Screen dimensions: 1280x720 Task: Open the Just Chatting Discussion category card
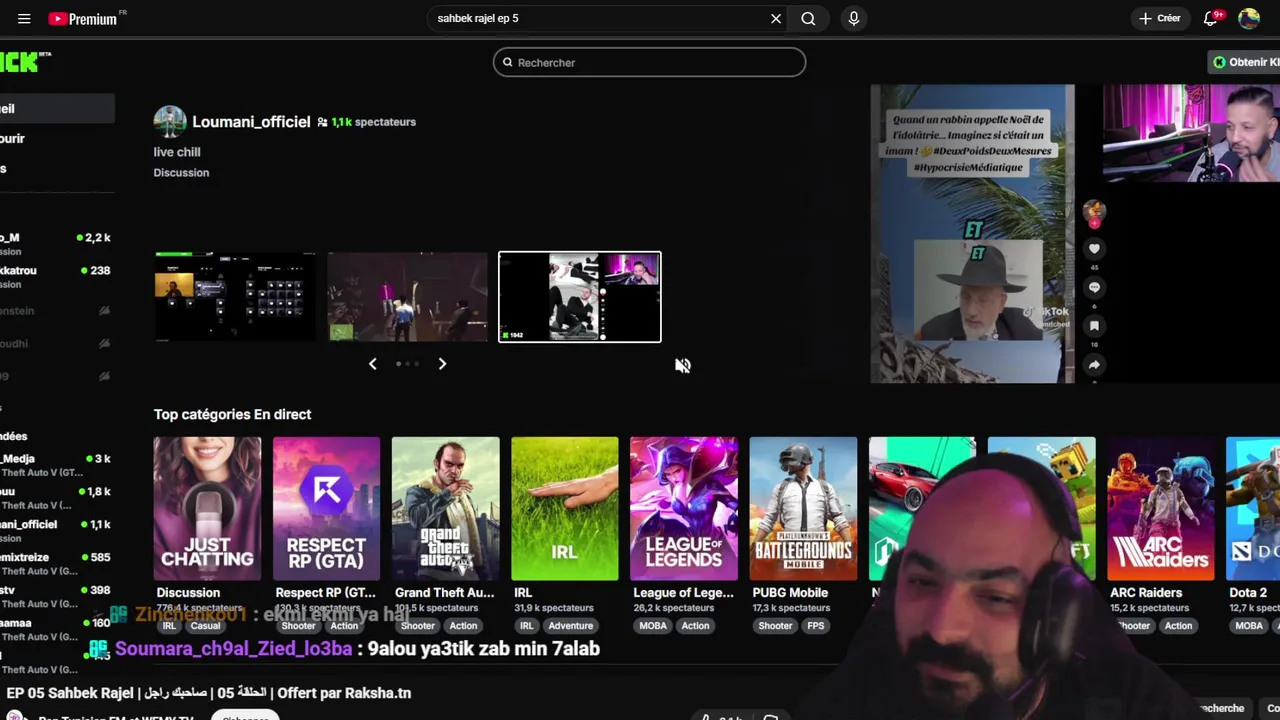(207, 508)
